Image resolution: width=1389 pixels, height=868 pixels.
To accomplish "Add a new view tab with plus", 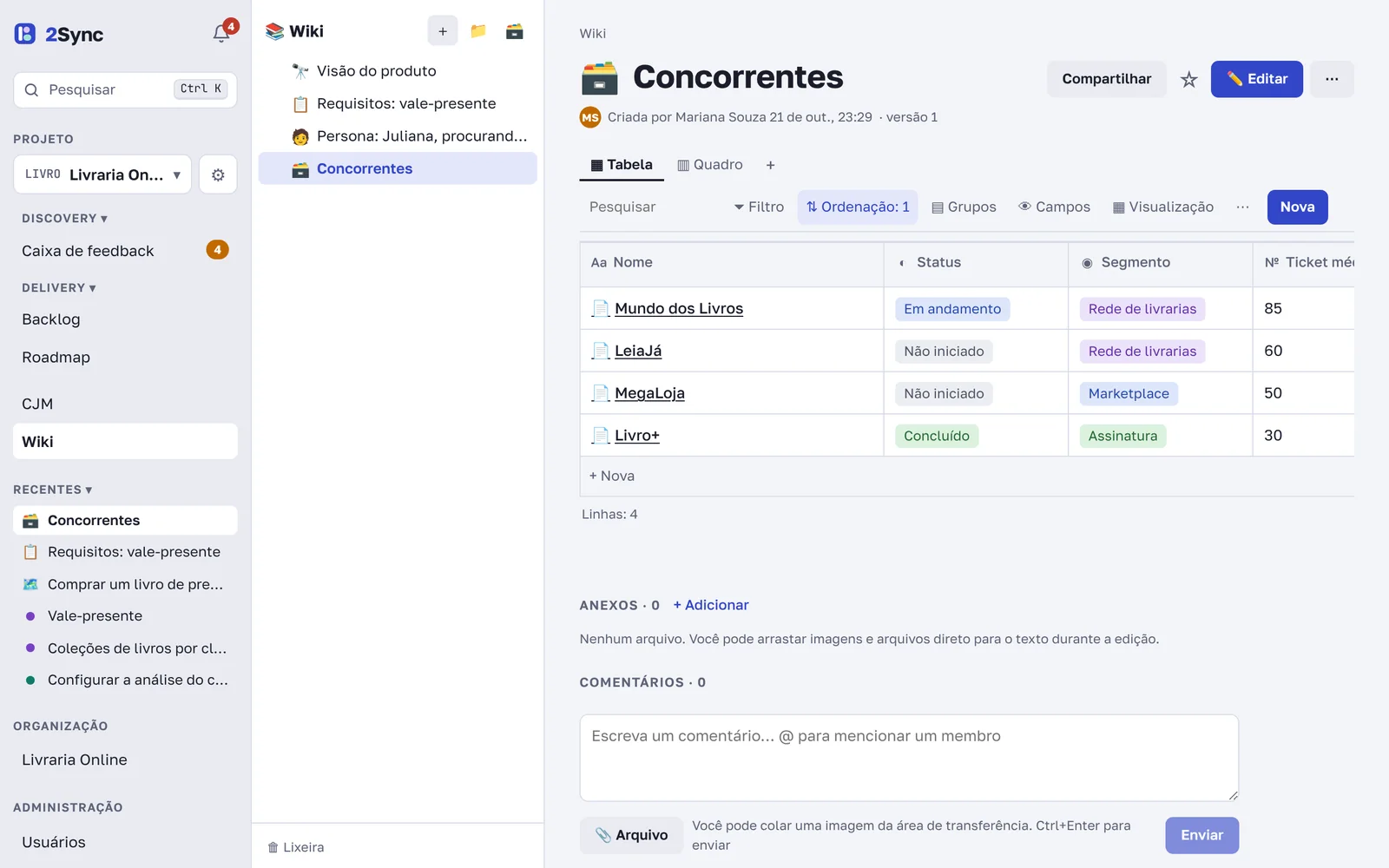I will click(x=770, y=165).
